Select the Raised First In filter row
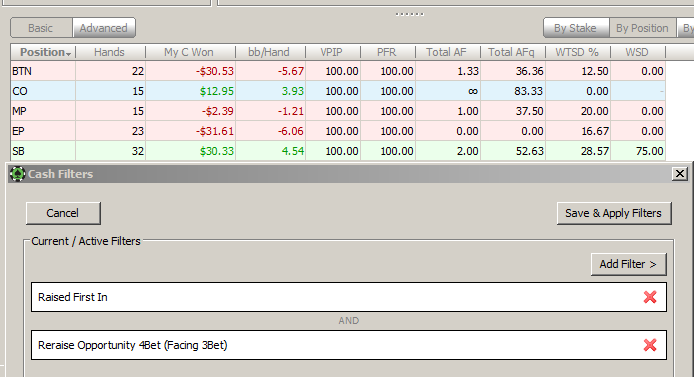 (349, 297)
